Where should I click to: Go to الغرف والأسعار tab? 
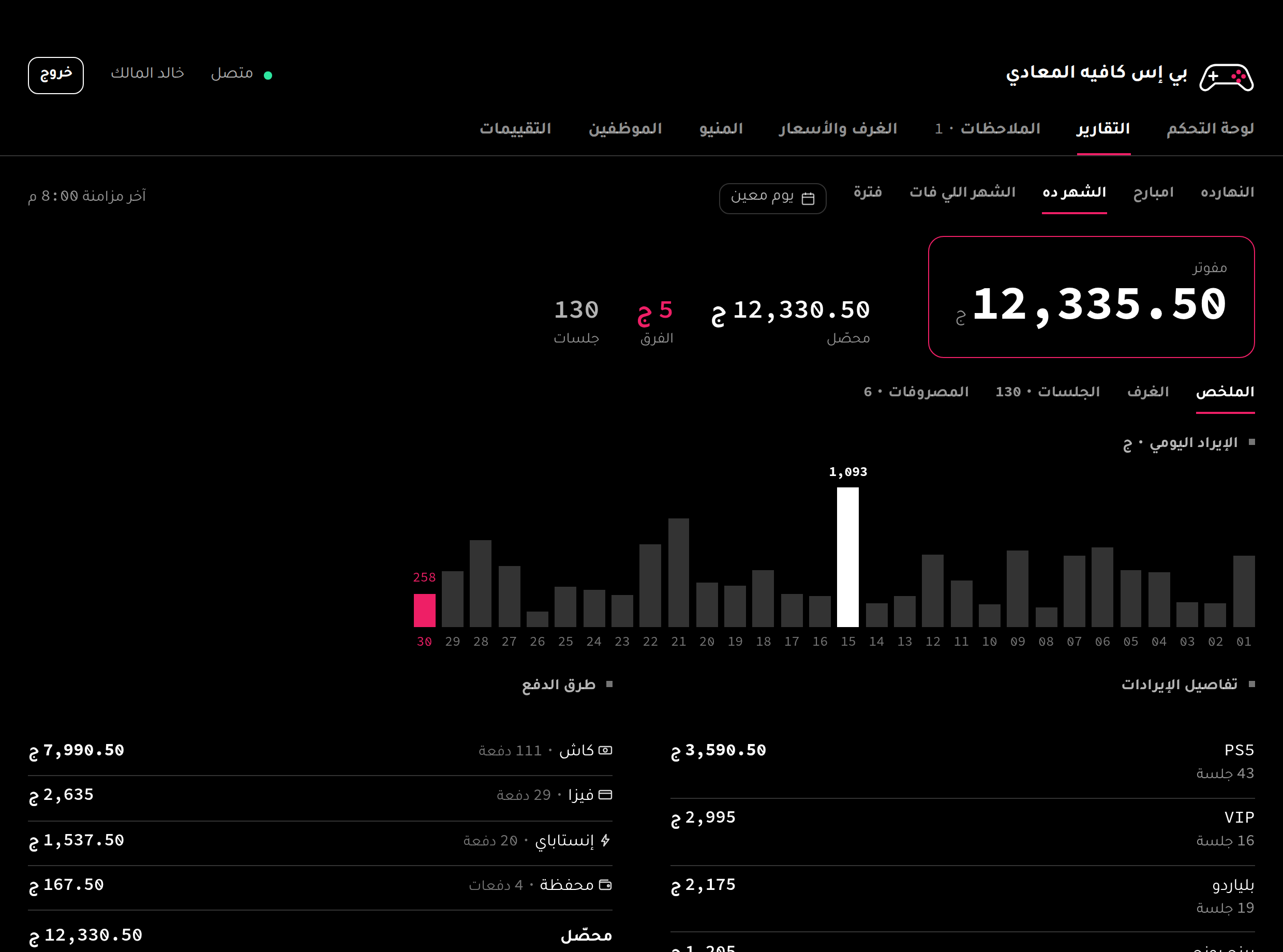coord(838,128)
